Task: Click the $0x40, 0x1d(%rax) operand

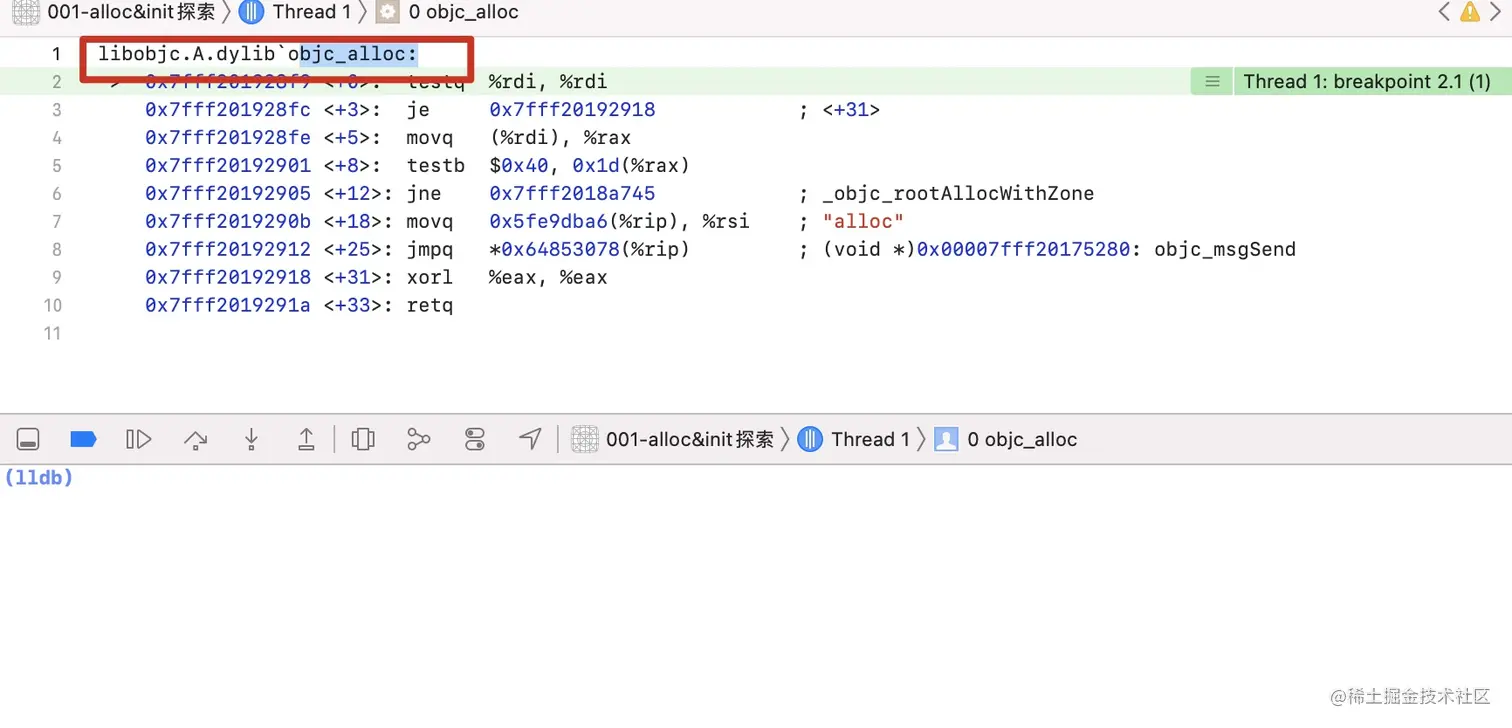Action: coord(590,166)
